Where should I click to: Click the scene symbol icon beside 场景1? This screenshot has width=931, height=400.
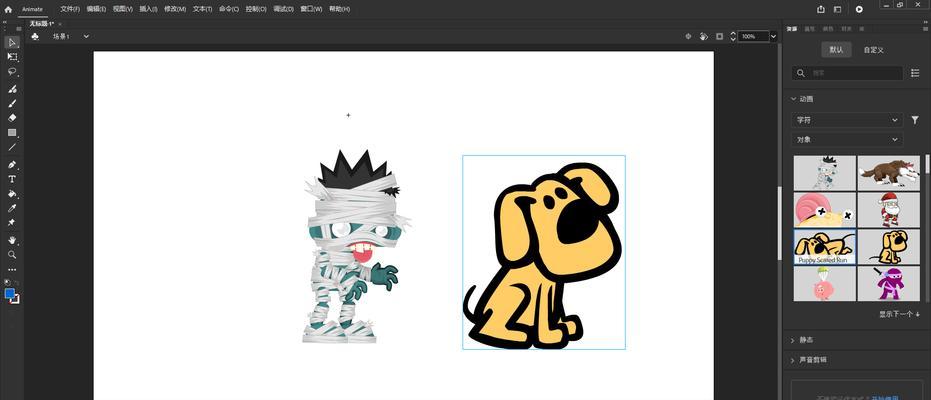point(35,36)
